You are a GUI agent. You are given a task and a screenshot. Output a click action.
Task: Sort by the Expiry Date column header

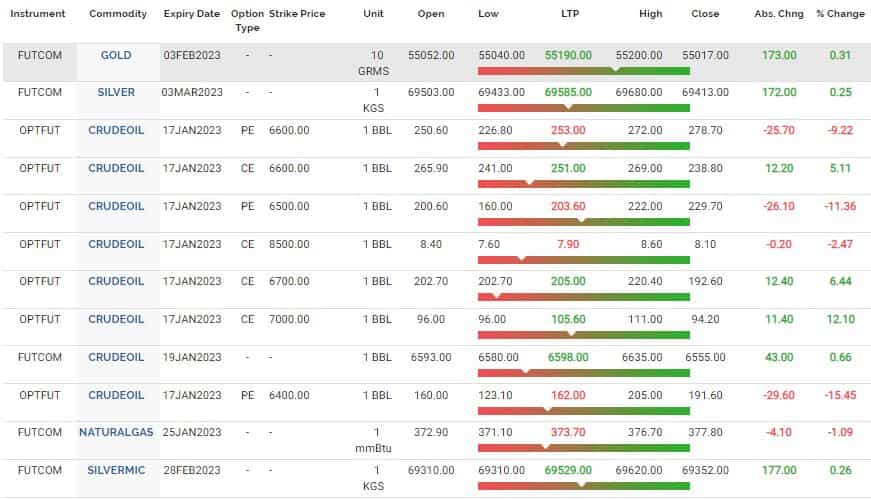[x=192, y=13]
